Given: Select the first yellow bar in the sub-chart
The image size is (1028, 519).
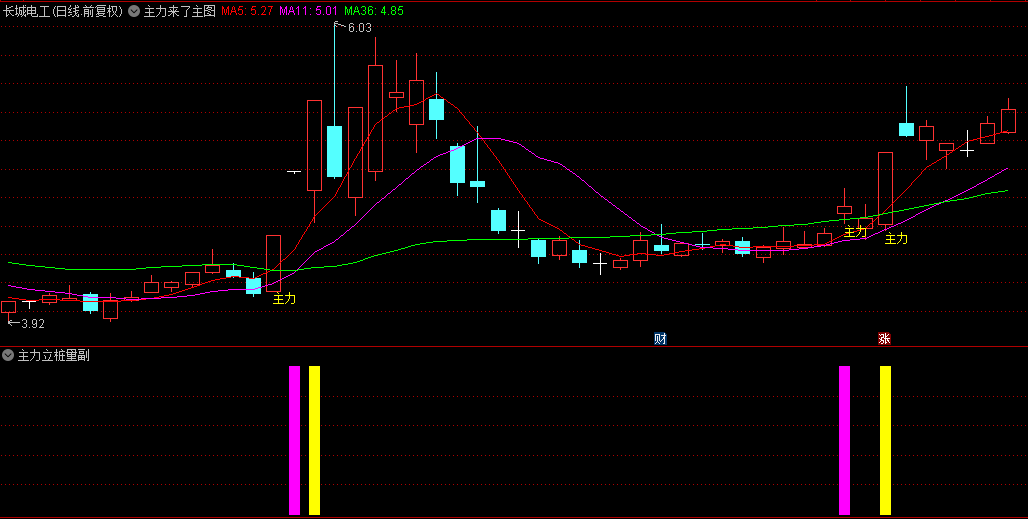Looking at the screenshot, I should pos(315,440).
